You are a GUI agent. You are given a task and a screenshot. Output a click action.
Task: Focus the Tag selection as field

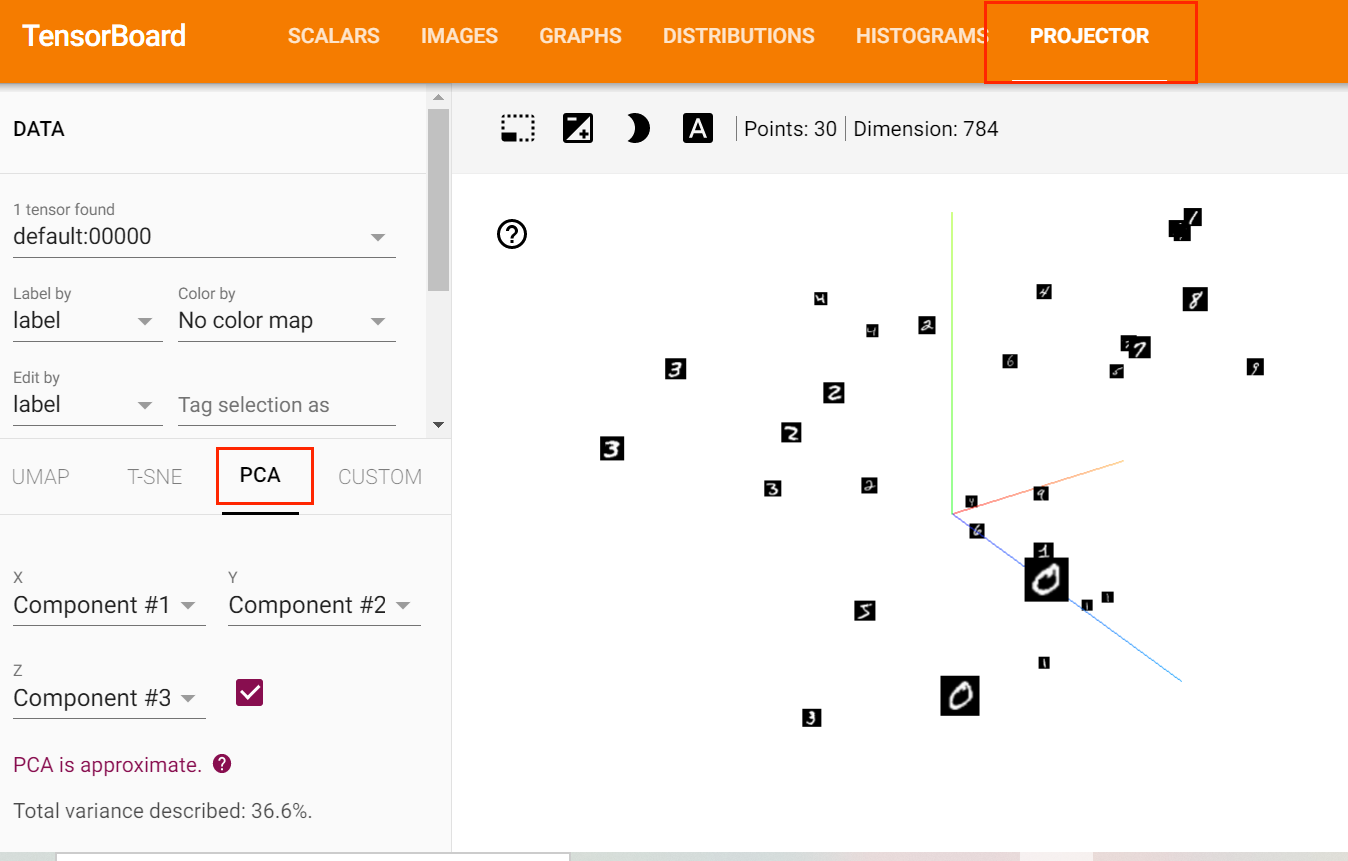(287, 405)
